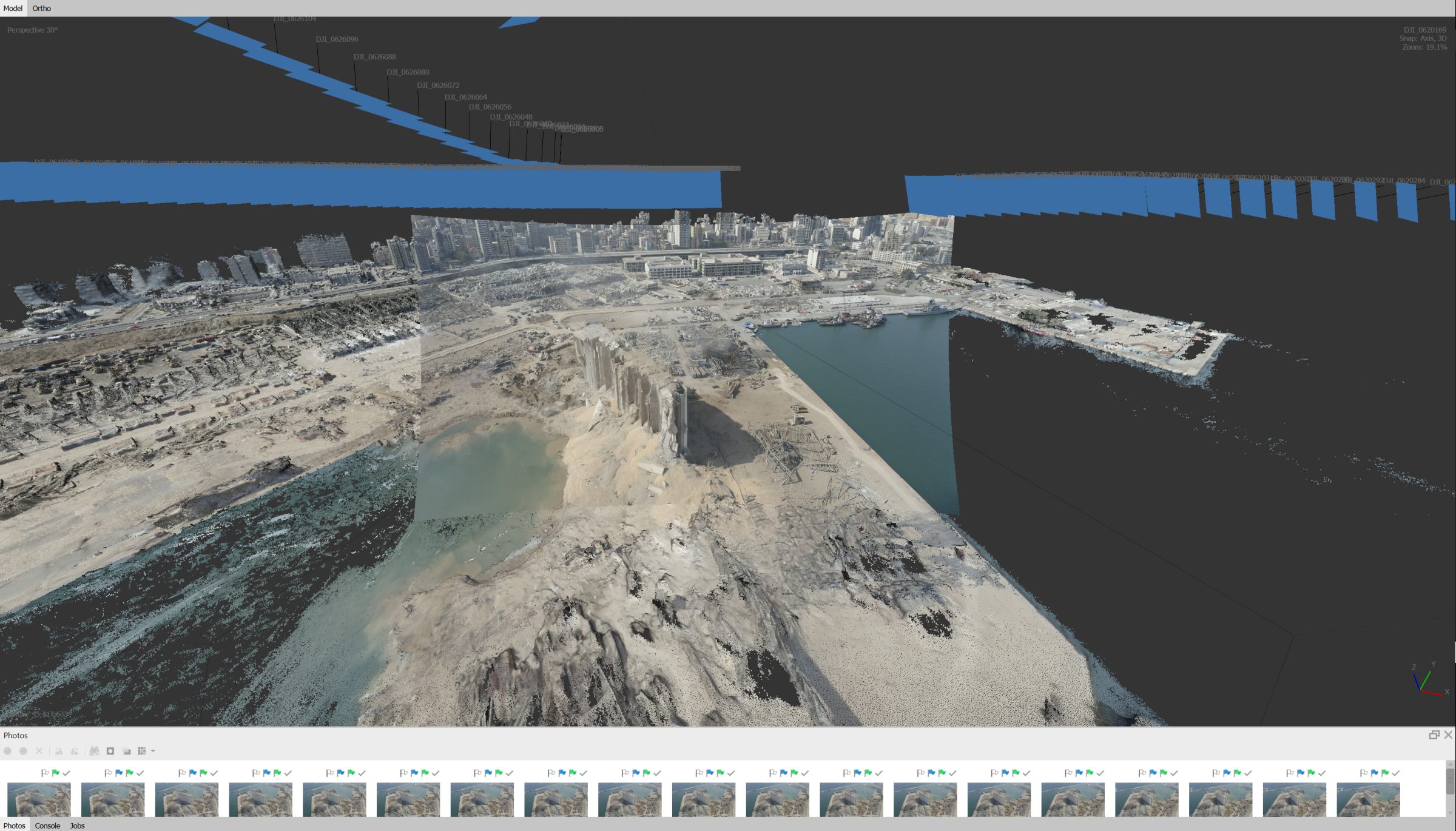Click camera label DJI_0626056 in model view
Viewport: 1456px width, 831px height.
click(x=490, y=107)
